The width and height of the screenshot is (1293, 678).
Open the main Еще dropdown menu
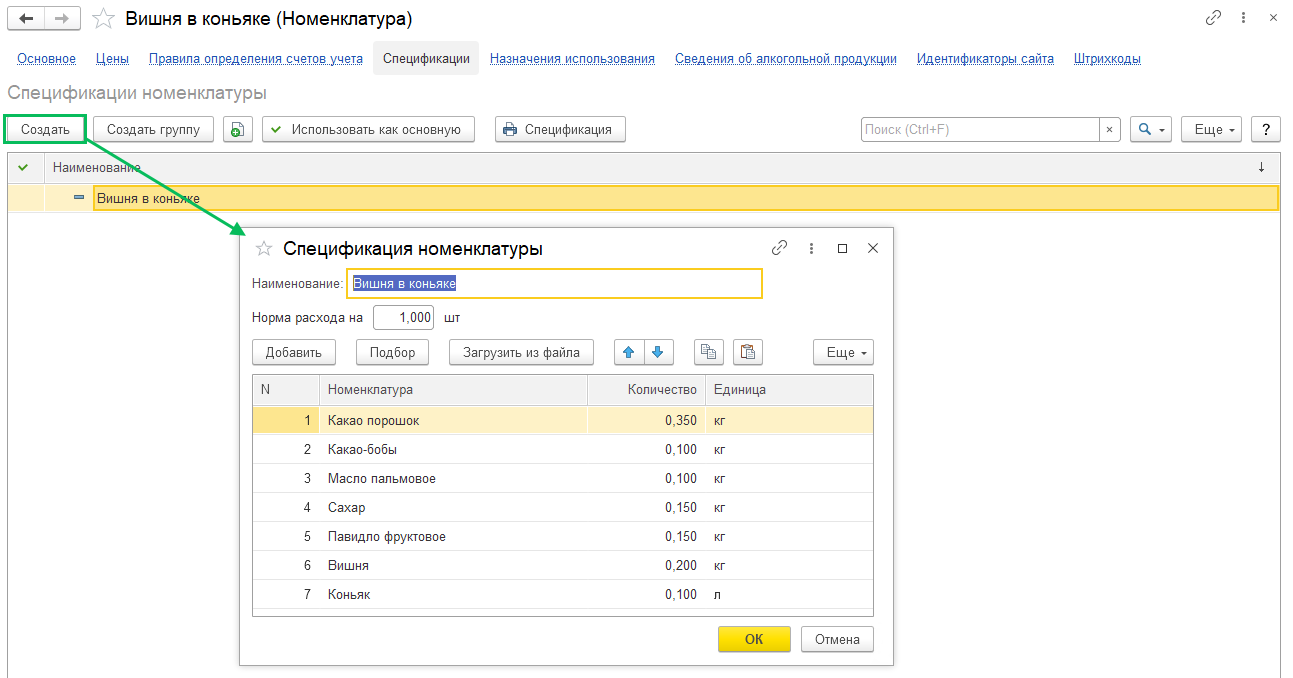[1212, 129]
